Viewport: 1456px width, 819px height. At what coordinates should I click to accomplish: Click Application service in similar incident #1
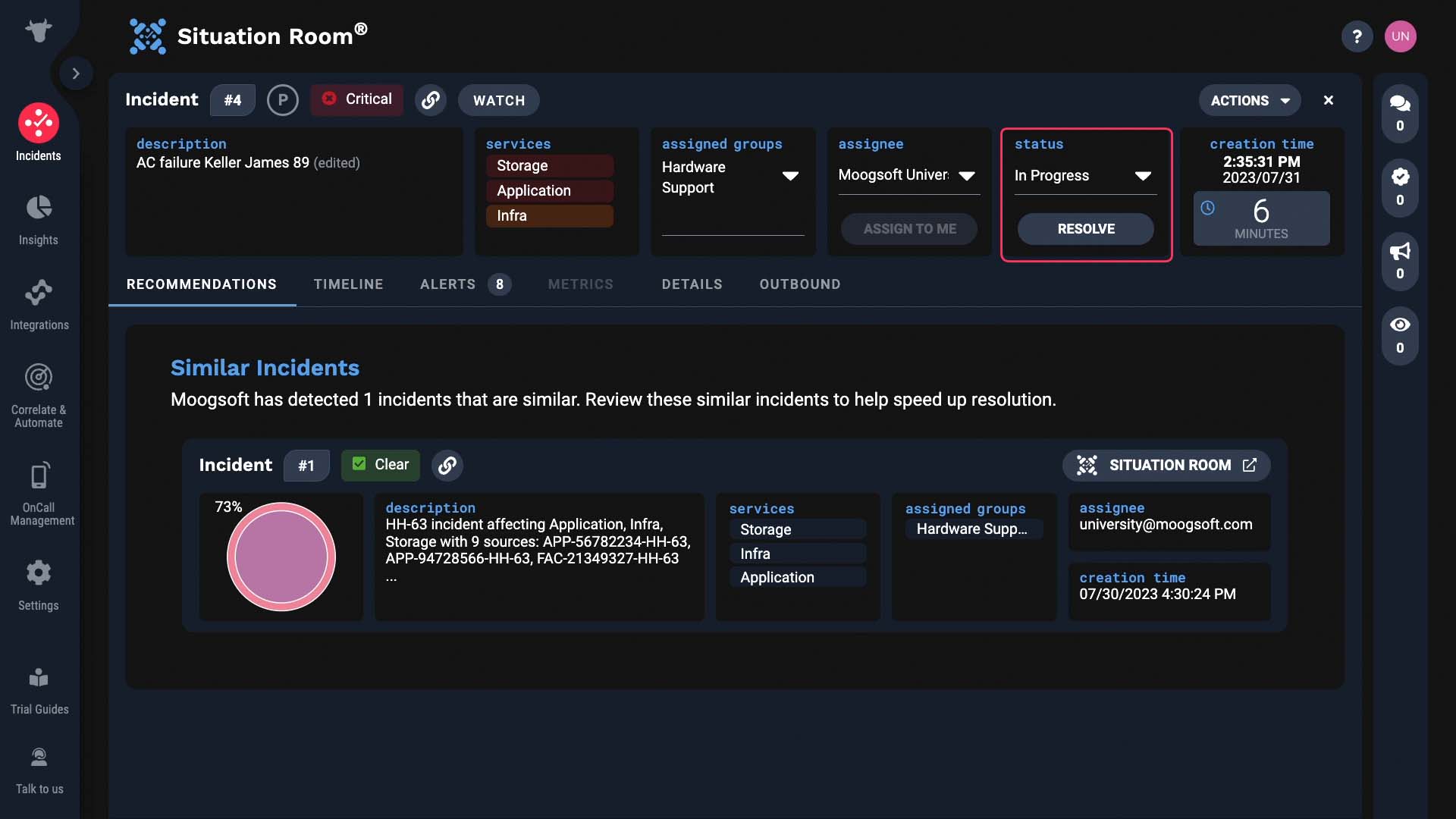[798, 578]
